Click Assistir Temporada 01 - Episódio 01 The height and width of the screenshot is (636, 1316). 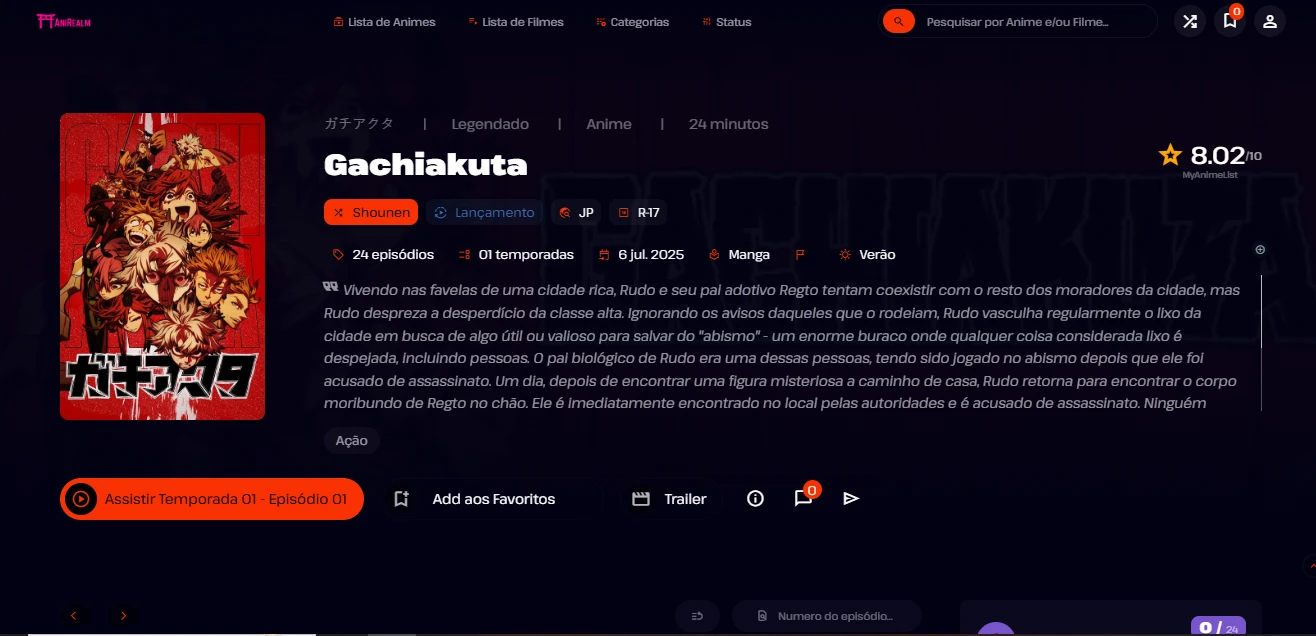pos(212,498)
